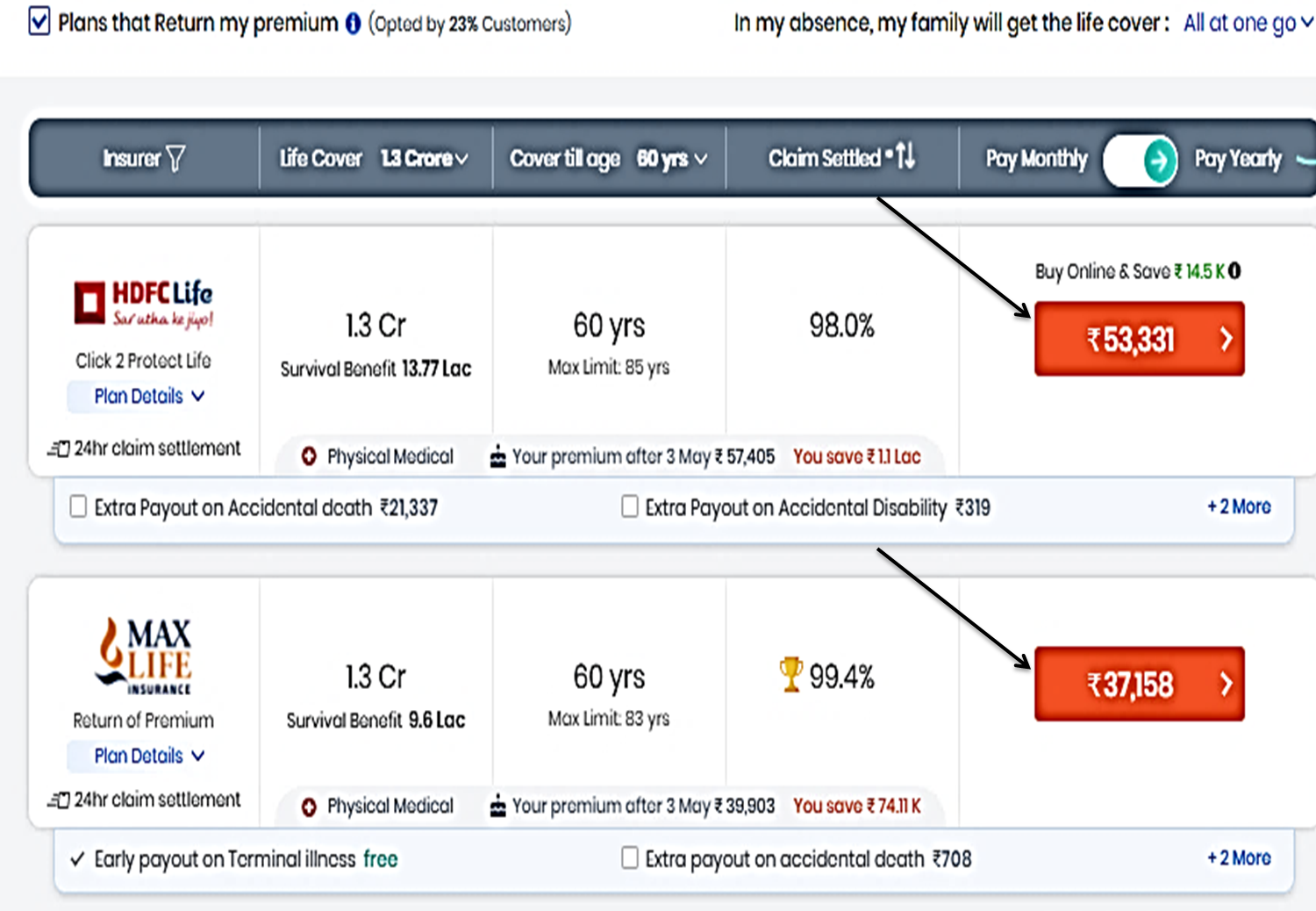Click HDFC 1.3 Cr life cover value
Image resolution: width=1316 pixels, height=911 pixels.
click(375, 326)
